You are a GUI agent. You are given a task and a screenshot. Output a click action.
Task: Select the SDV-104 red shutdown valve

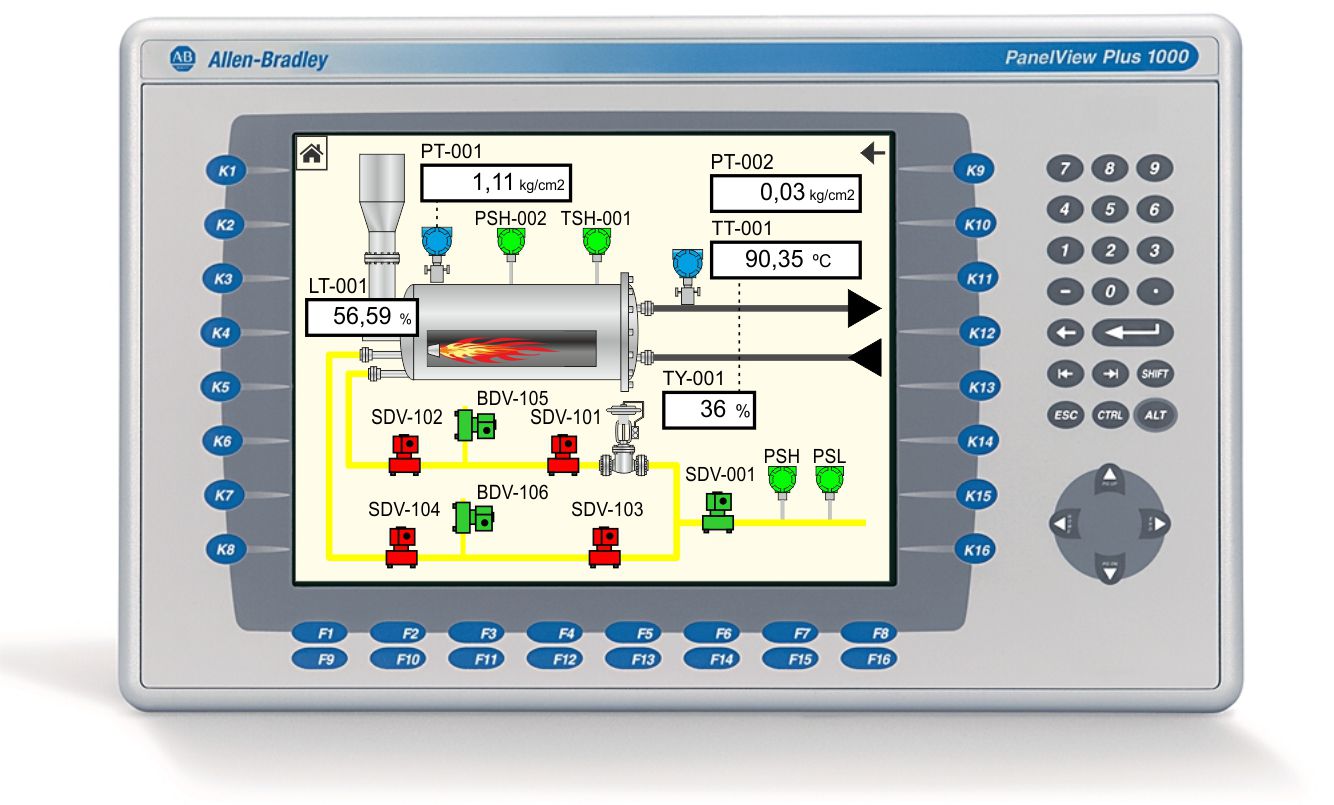pos(403,547)
